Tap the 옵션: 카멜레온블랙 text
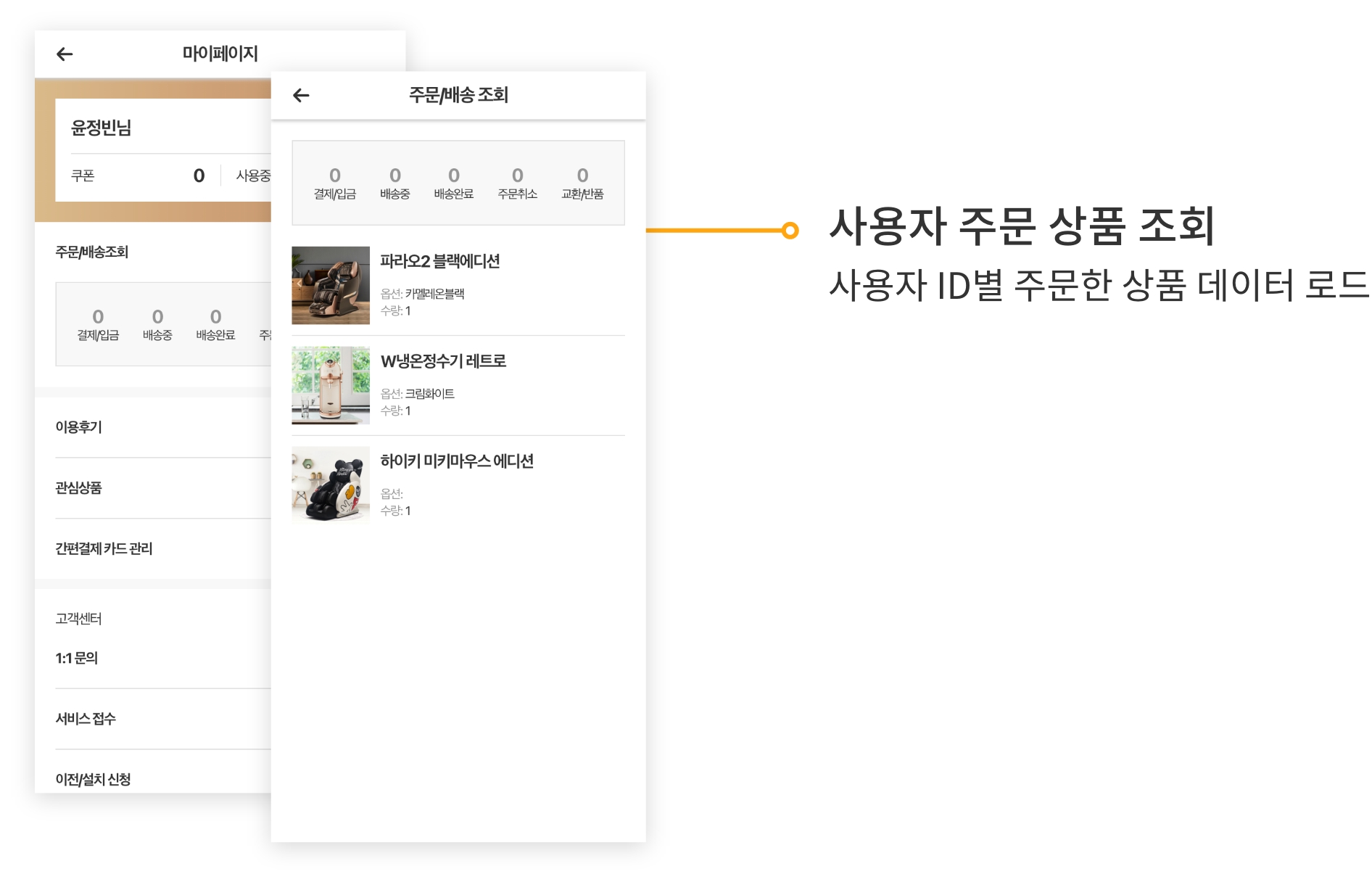Screen dimensions: 1372x882 pos(422,294)
